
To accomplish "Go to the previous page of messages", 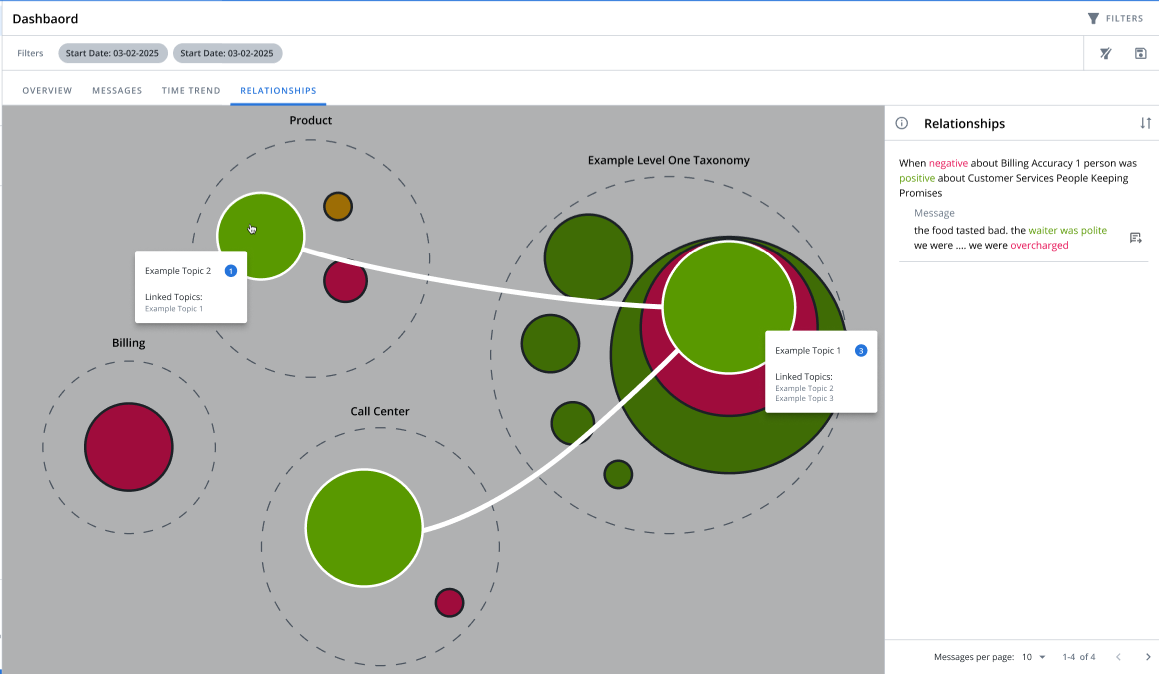I will point(1118,657).
